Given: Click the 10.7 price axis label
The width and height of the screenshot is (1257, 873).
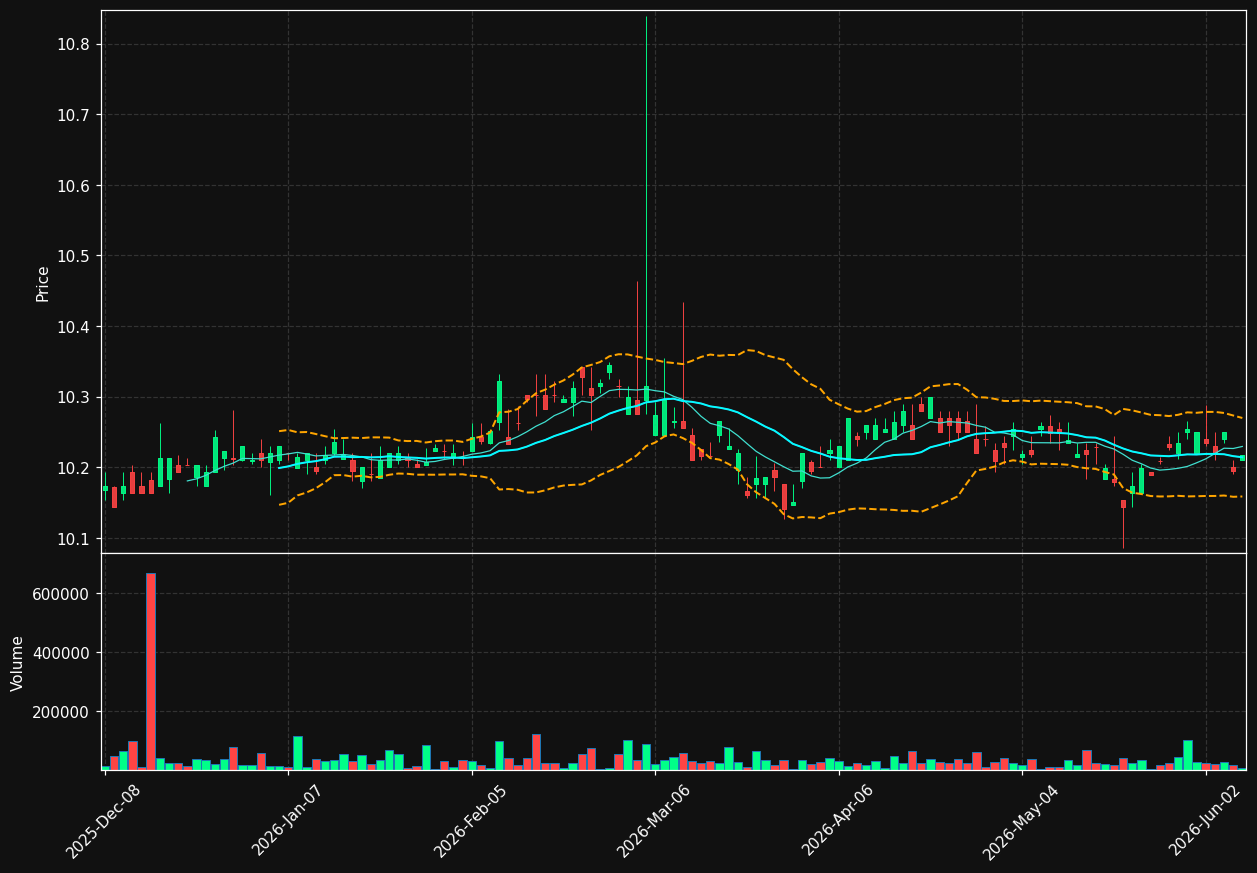Looking at the screenshot, I should (x=73, y=116).
